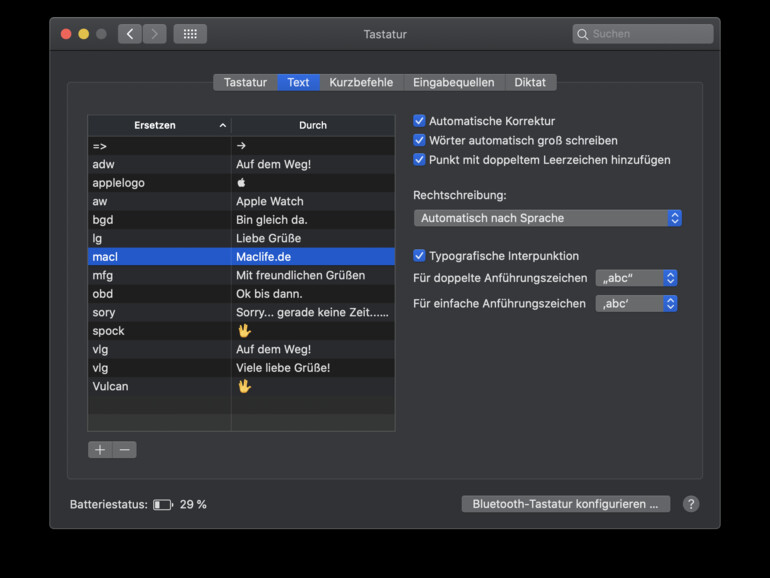Image resolution: width=770 pixels, height=578 pixels.
Task: Go back with the left chevron button
Action: tap(130, 34)
